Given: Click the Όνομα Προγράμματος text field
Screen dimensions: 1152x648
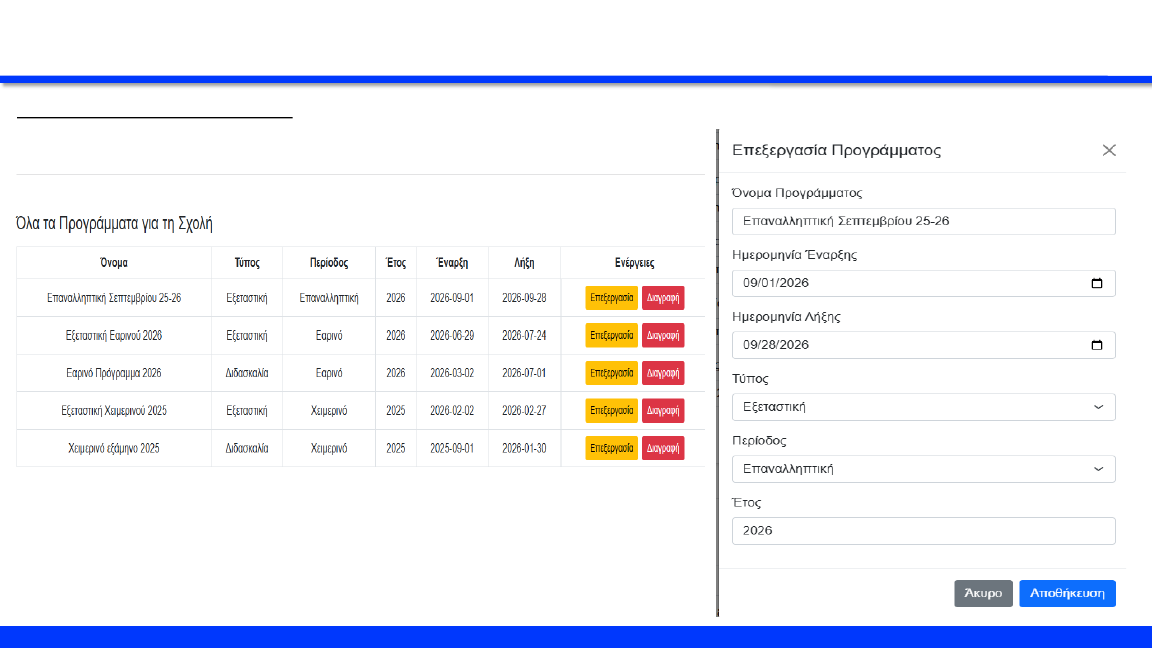Looking at the screenshot, I should (x=923, y=221).
